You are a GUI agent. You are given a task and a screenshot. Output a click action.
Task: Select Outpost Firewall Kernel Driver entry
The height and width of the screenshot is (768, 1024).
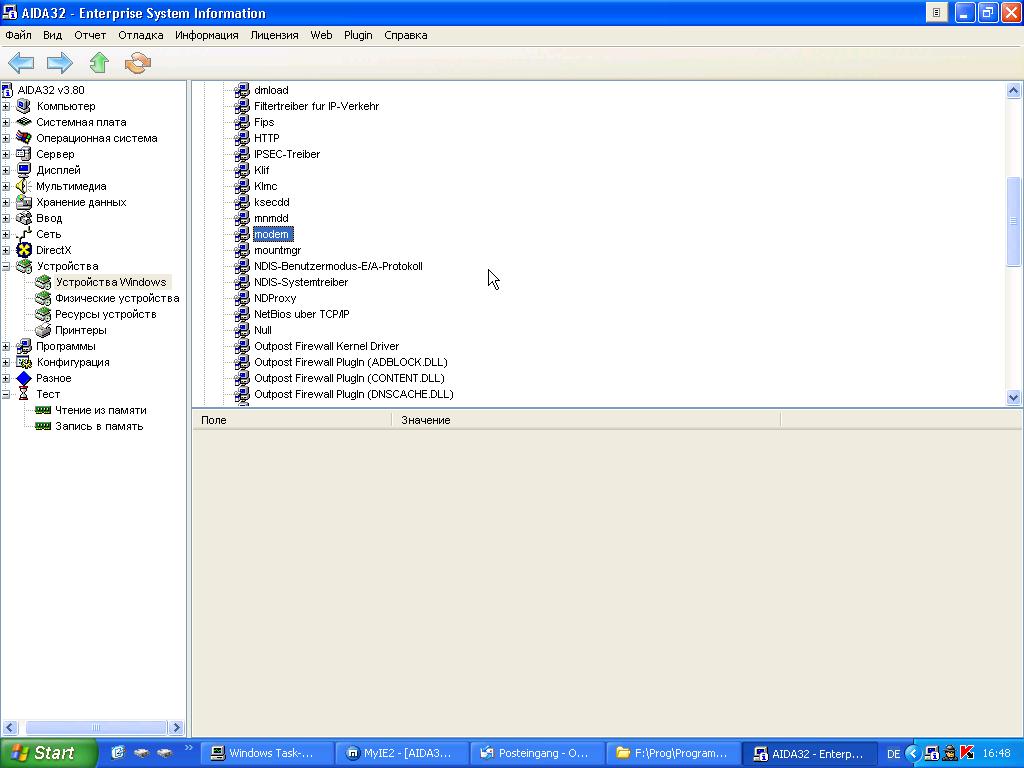(327, 346)
